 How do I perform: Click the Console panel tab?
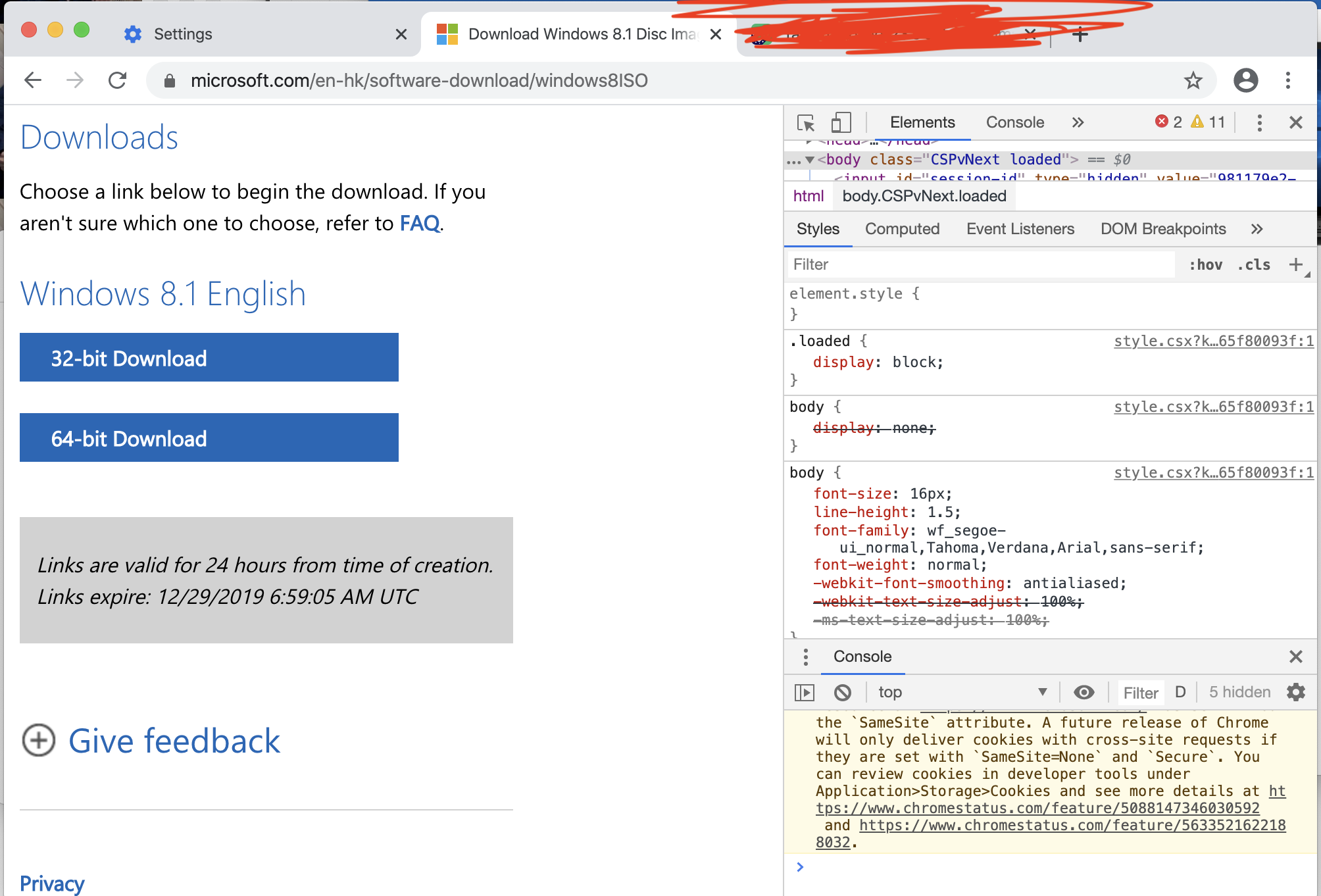point(1012,122)
